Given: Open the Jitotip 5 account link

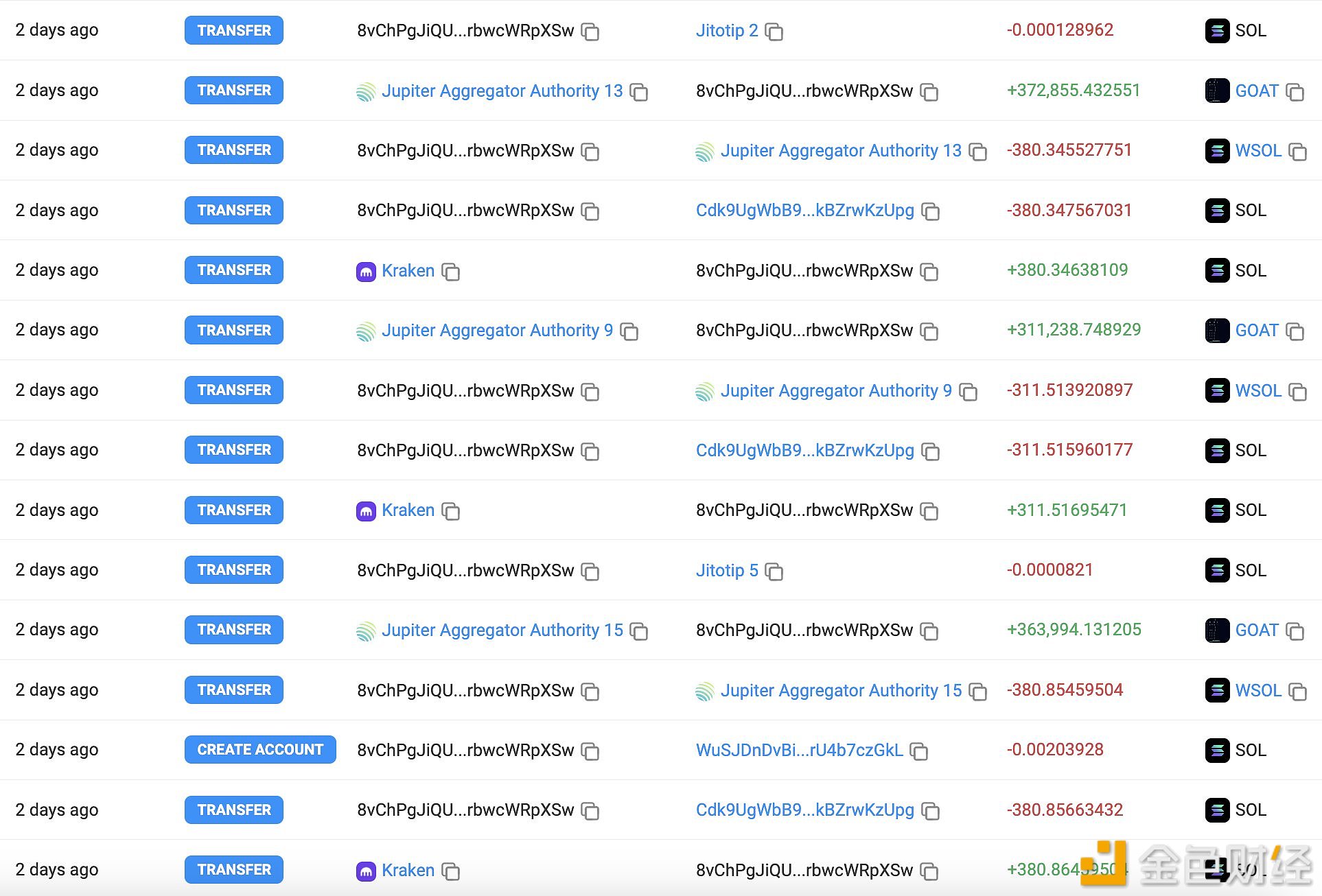Looking at the screenshot, I should pos(727,570).
